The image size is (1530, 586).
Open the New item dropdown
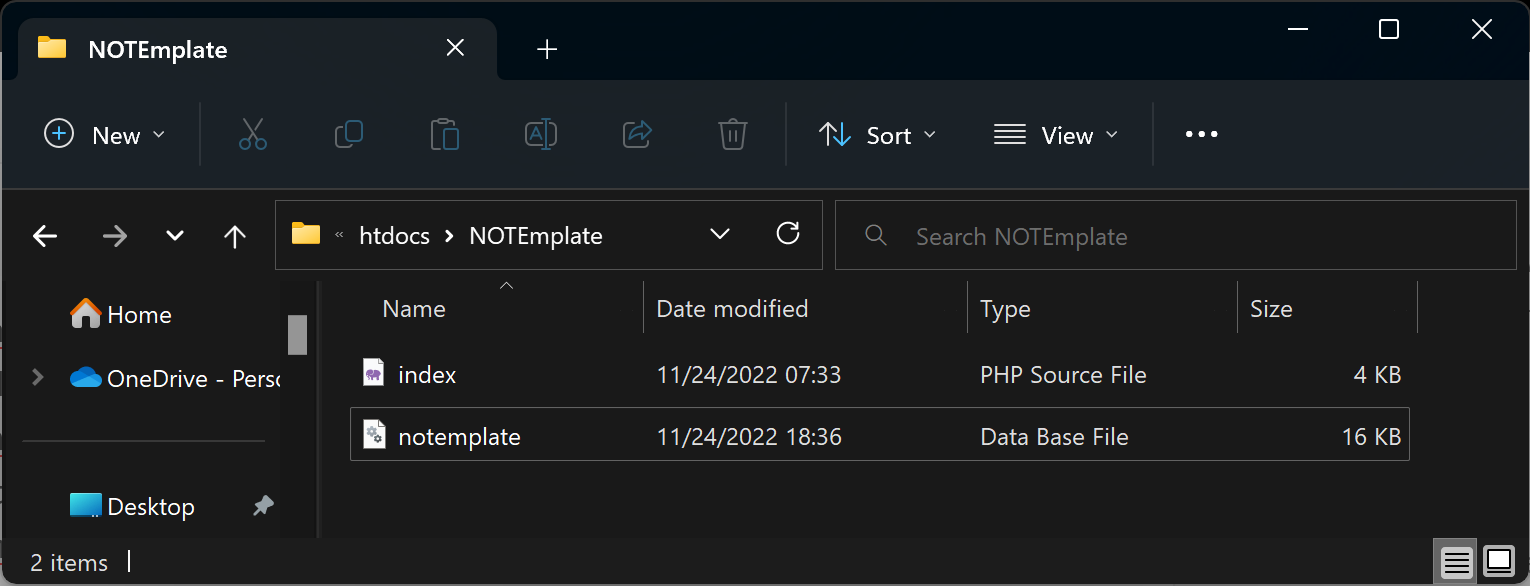pos(104,134)
